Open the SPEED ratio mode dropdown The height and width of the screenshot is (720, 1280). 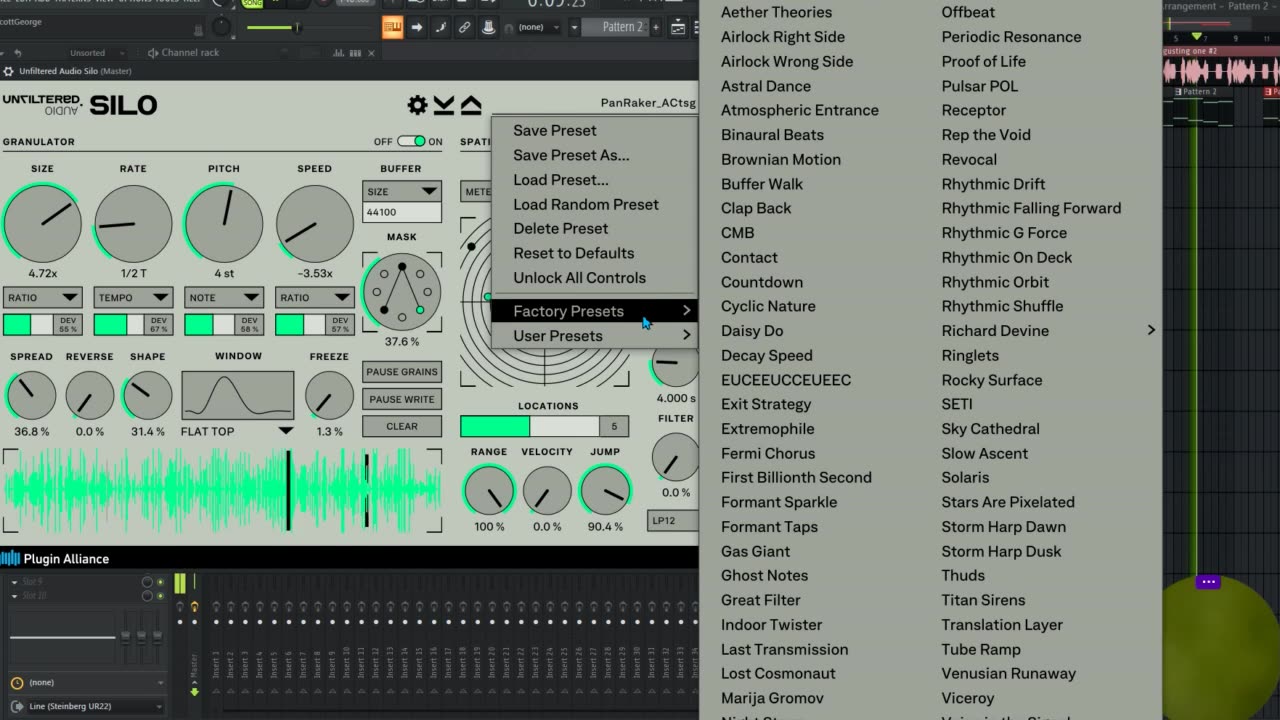(x=315, y=298)
